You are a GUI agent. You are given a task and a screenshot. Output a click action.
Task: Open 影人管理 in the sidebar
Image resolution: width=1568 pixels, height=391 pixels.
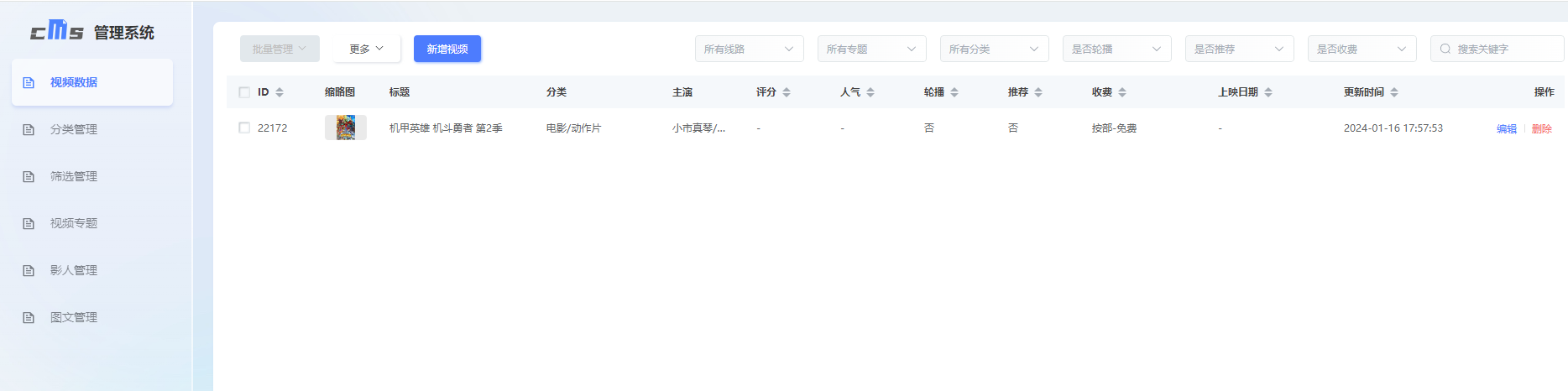coord(92,270)
